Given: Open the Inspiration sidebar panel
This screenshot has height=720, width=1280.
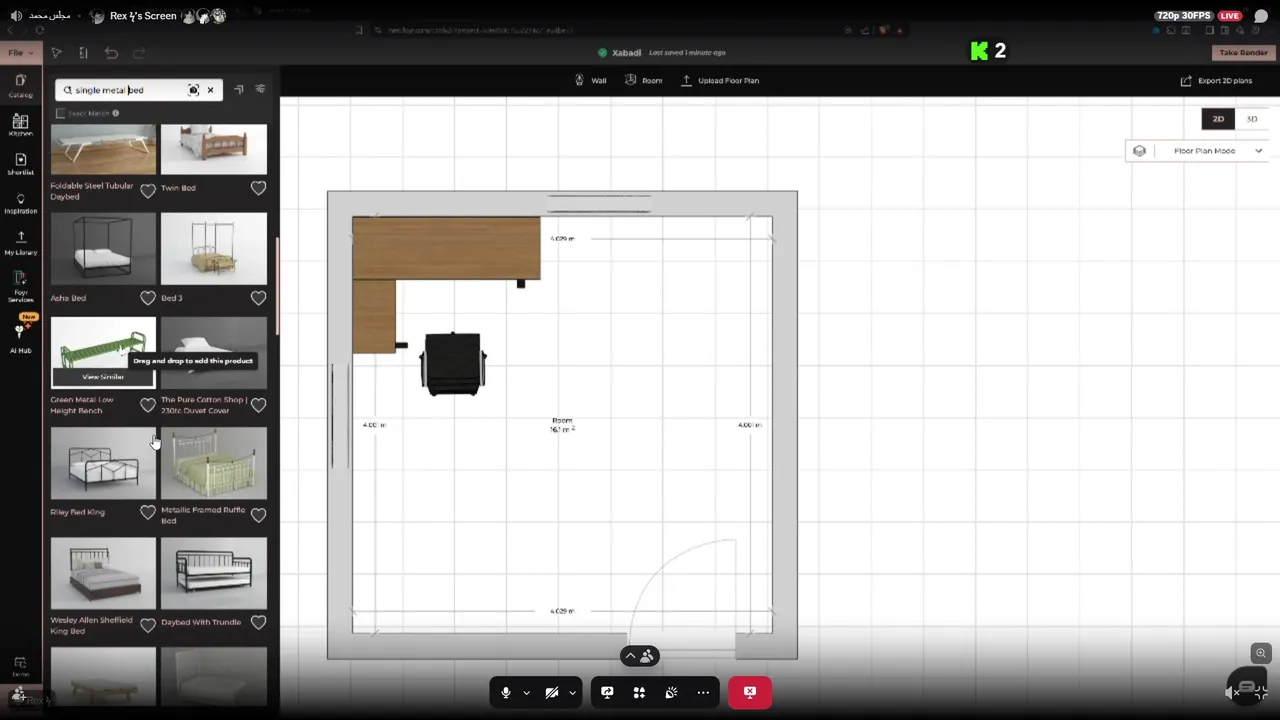Looking at the screenshot, I should [20, 204].
